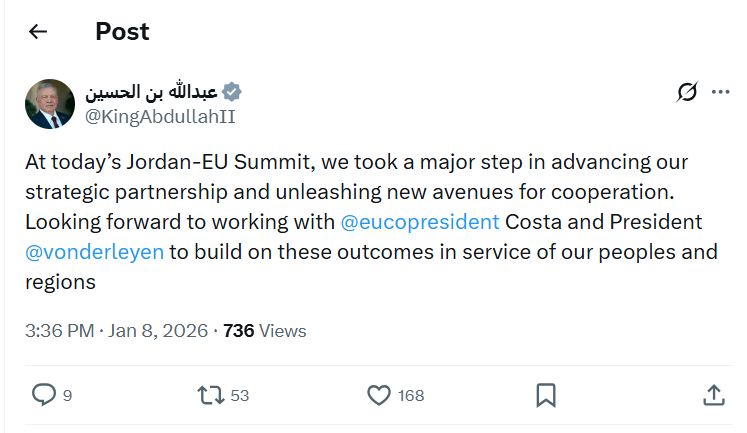The height and width of the screenshot is (433, 747).
Task: Click the Grok icon on the post
Action: (687, 93)
